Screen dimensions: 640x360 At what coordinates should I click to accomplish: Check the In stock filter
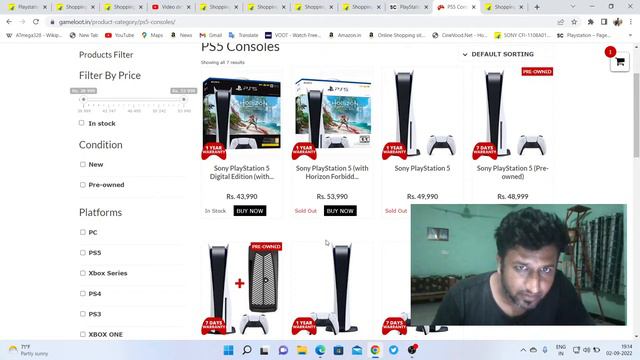click(x=82, y=123)
